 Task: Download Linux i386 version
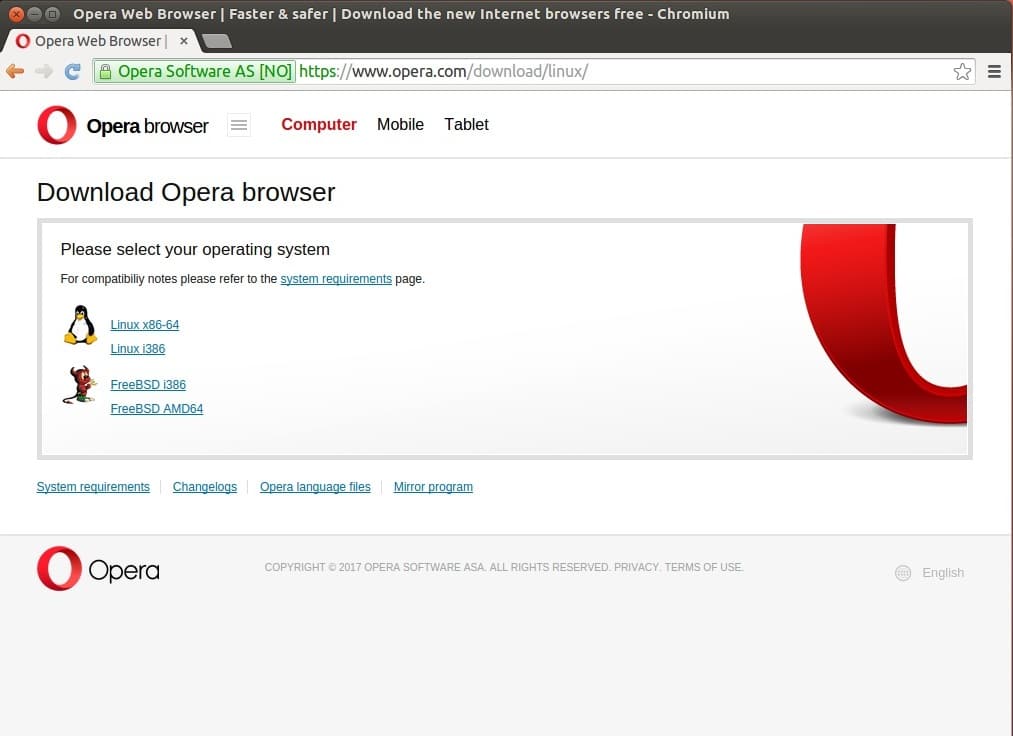pyautogui.click(x=138, y=348)
